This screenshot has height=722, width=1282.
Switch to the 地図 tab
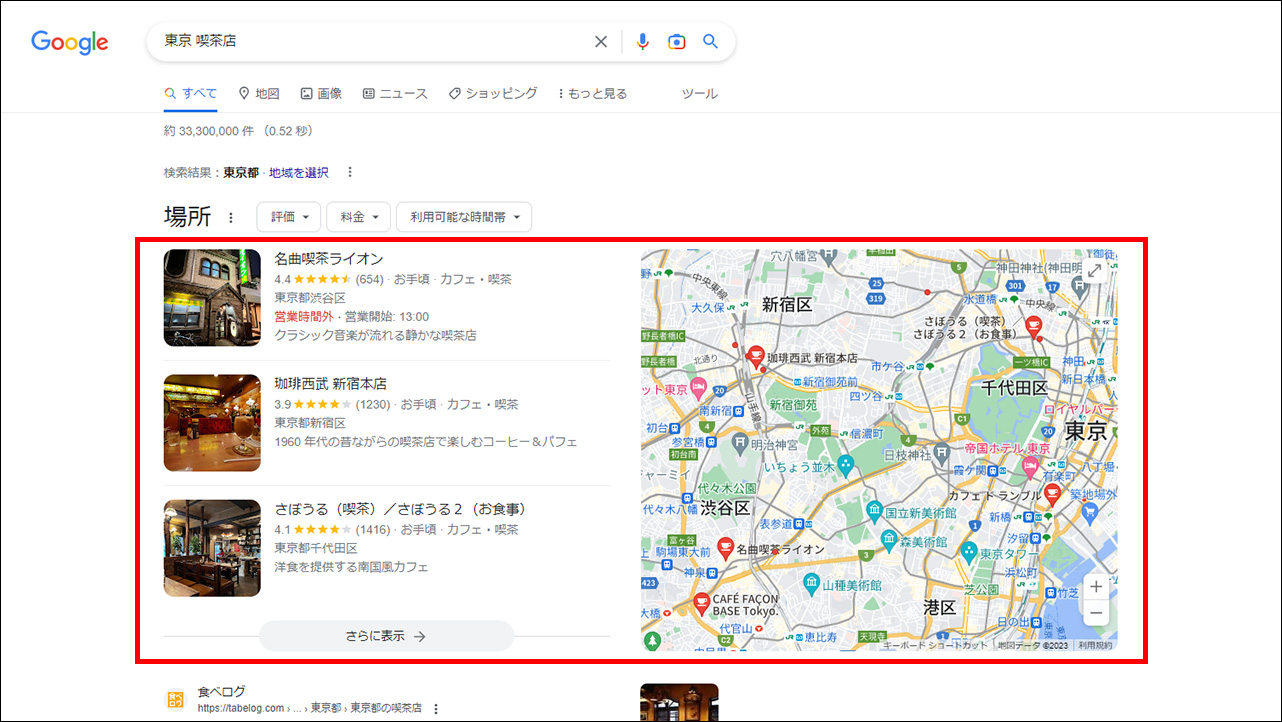tap(259, 93)
